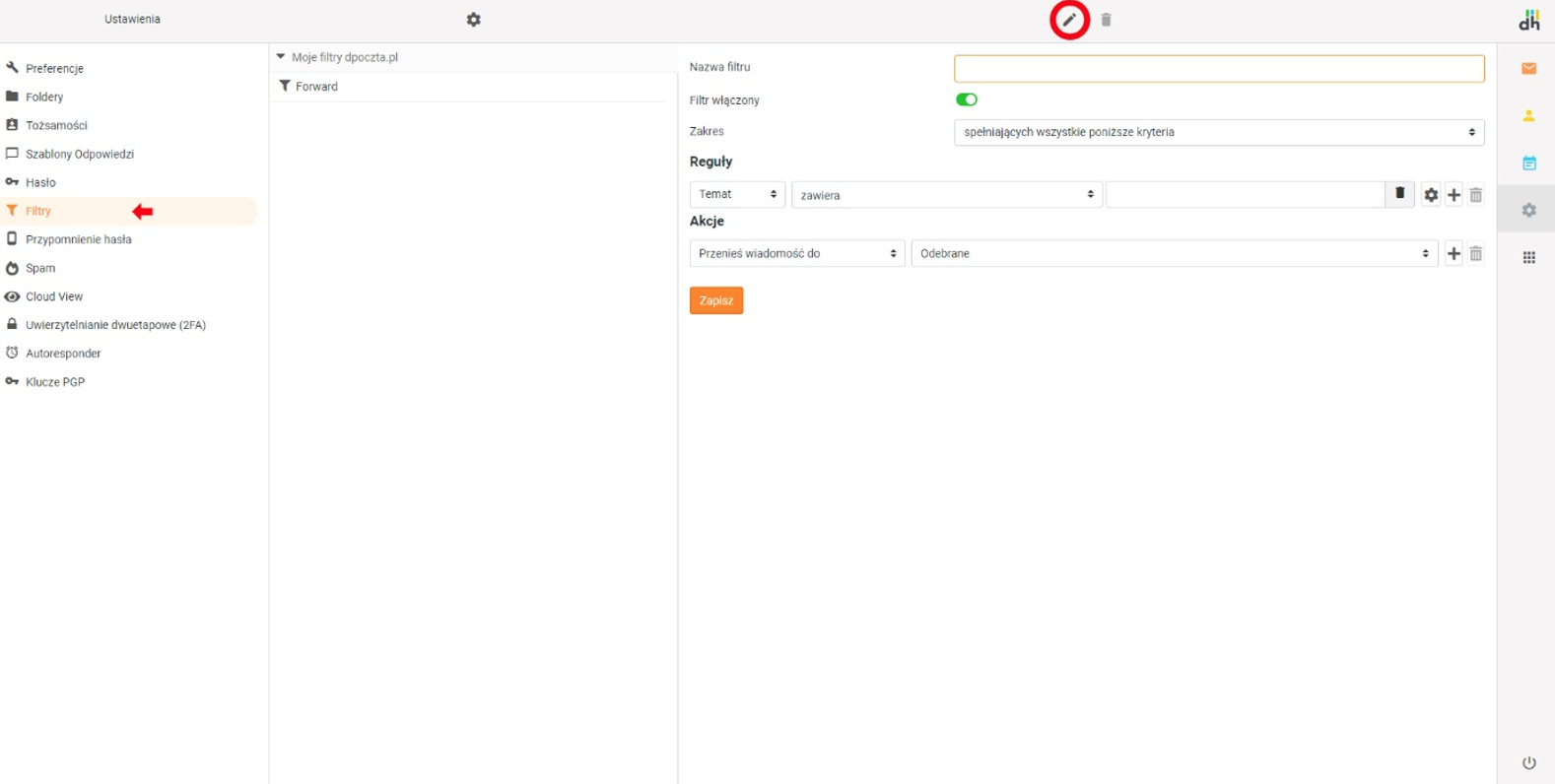Image resolution: width=1555 pixels, height=784 pixels.
Task: Toggle the Filtr włączony switch
Action: click(x=966, y=99)
